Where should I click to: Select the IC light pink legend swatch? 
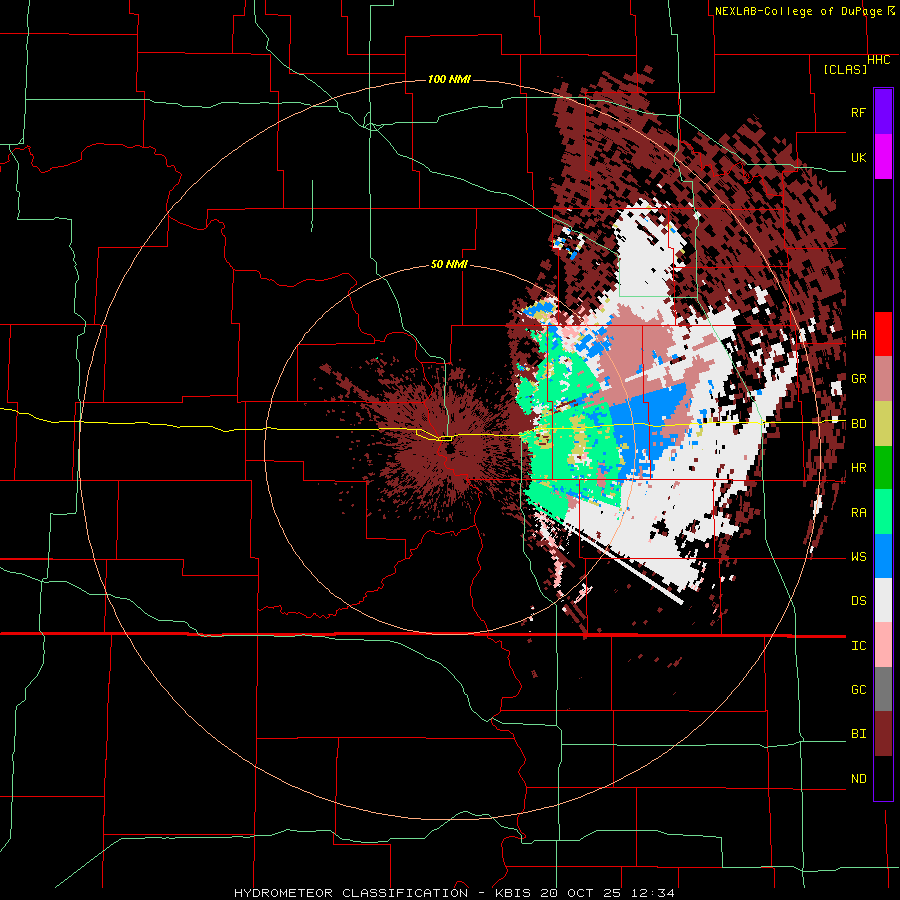[883, 645]
